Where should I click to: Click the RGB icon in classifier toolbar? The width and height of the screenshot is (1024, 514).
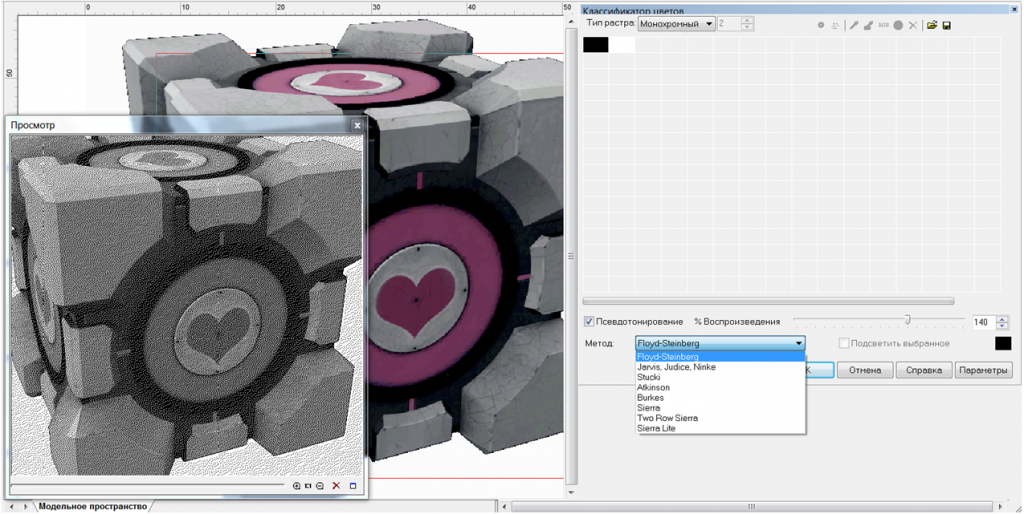click(884, 25)
